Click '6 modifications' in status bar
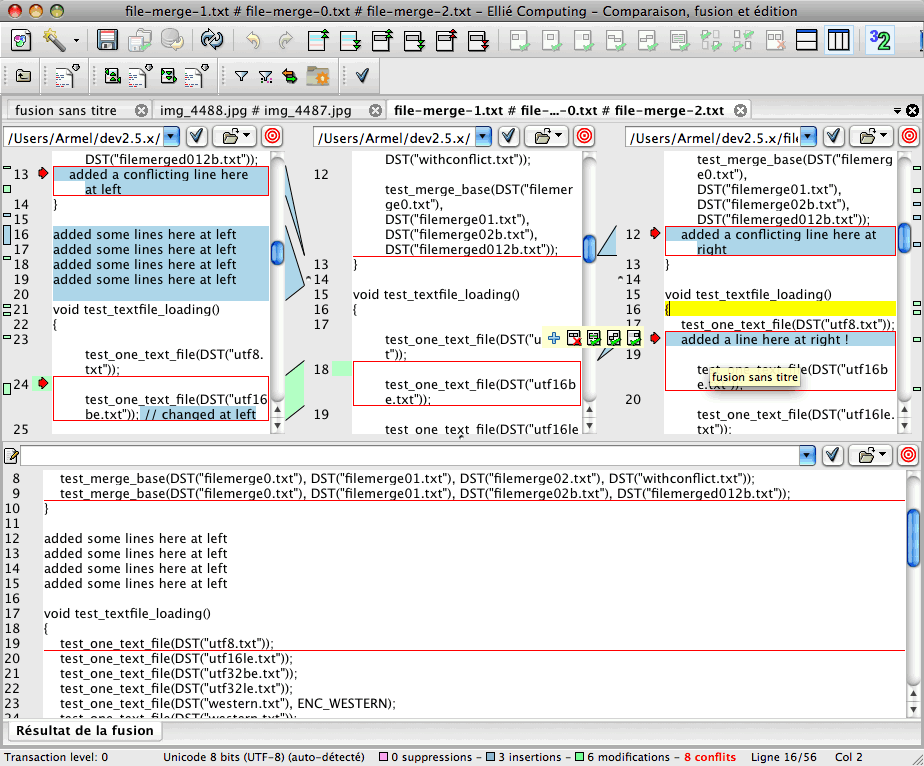 (627, 757)
